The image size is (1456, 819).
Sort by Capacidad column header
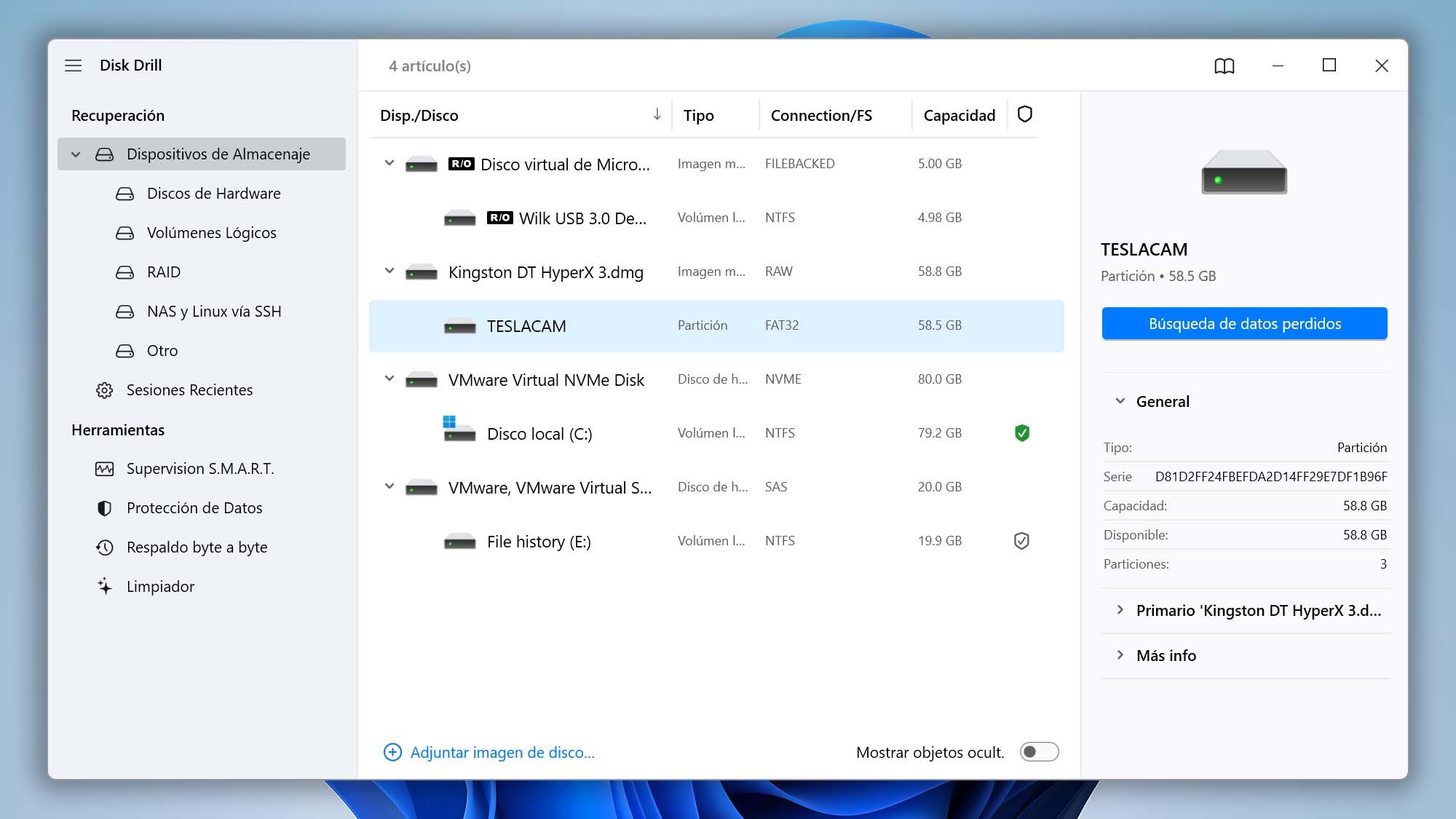(959, 116)
